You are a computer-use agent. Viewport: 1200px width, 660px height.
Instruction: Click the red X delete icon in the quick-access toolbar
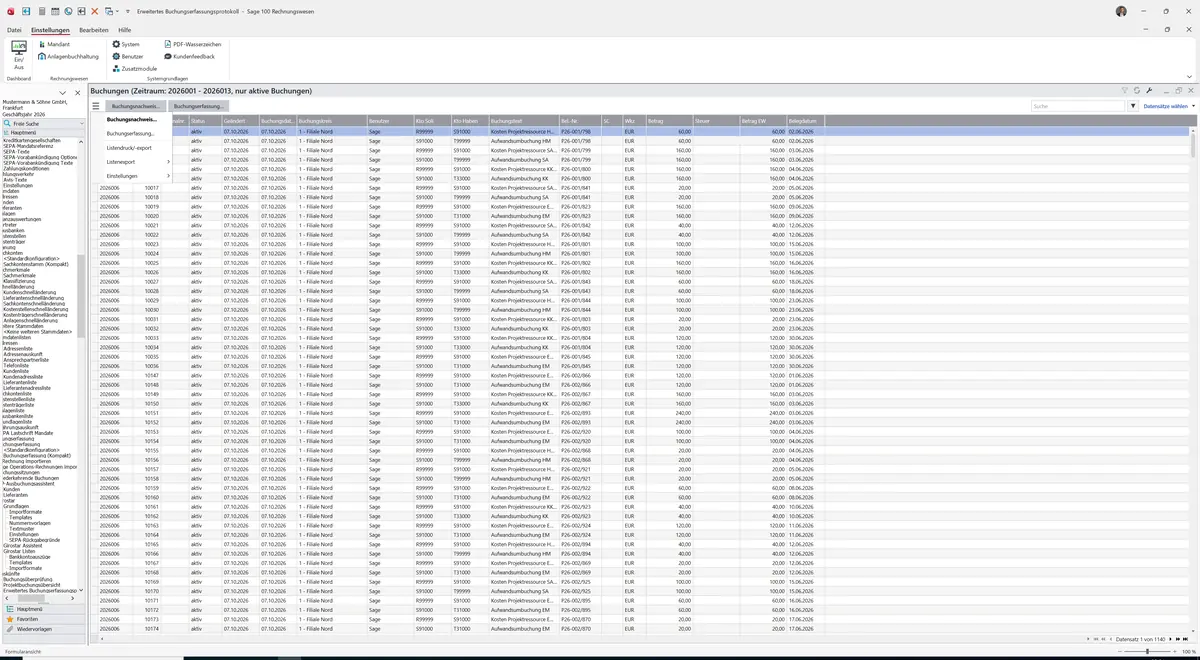click(95, 10)
